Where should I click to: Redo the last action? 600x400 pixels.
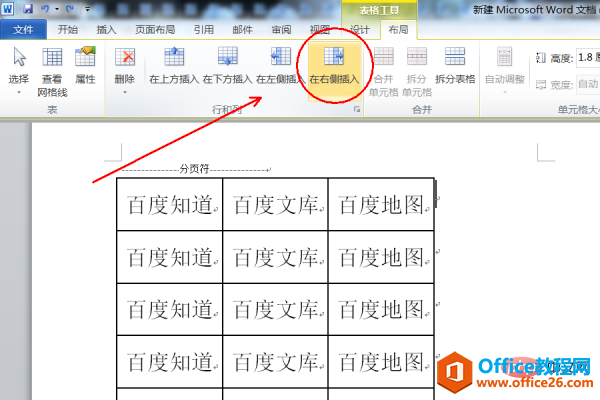tap(70, 8)
